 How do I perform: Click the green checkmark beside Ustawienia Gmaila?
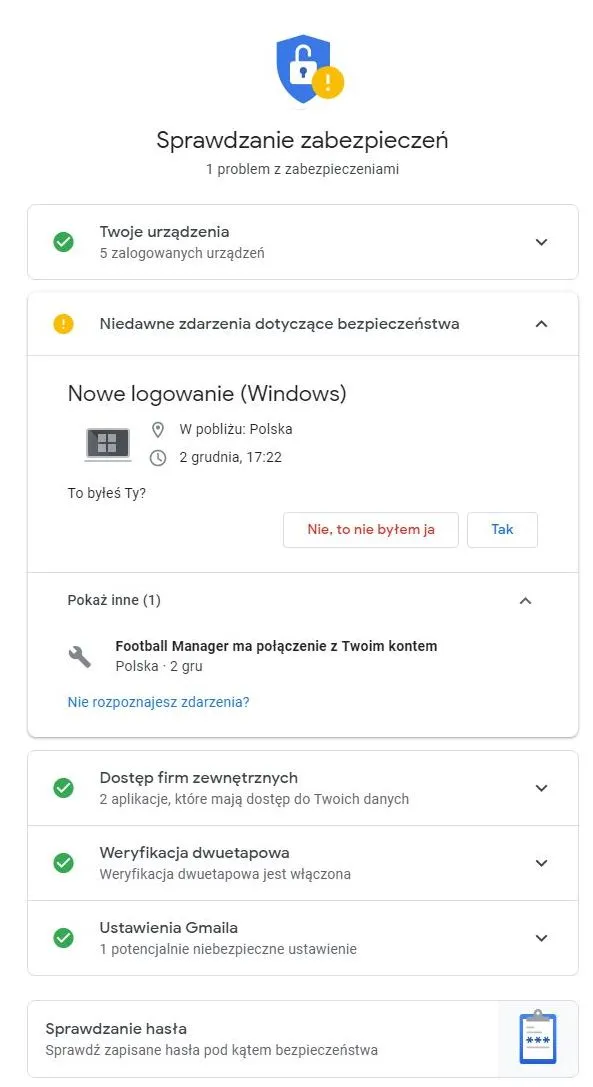(64, 938)
